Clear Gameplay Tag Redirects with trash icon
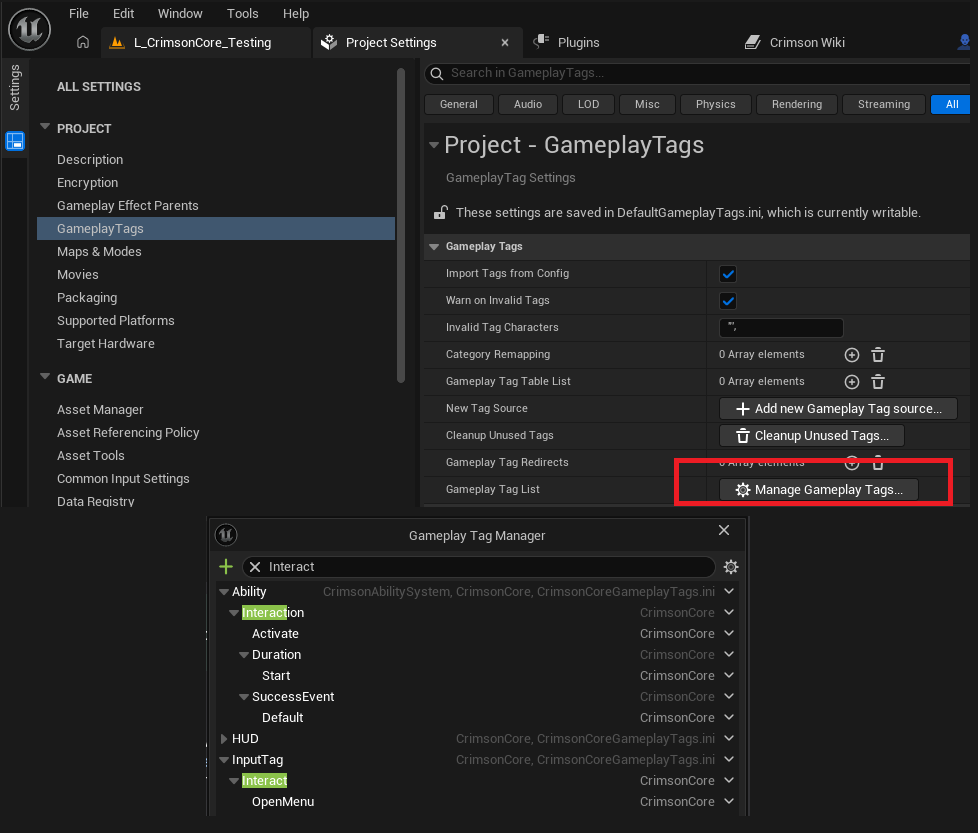This screenshot has width=978, height=833. (x=878, y=463)
